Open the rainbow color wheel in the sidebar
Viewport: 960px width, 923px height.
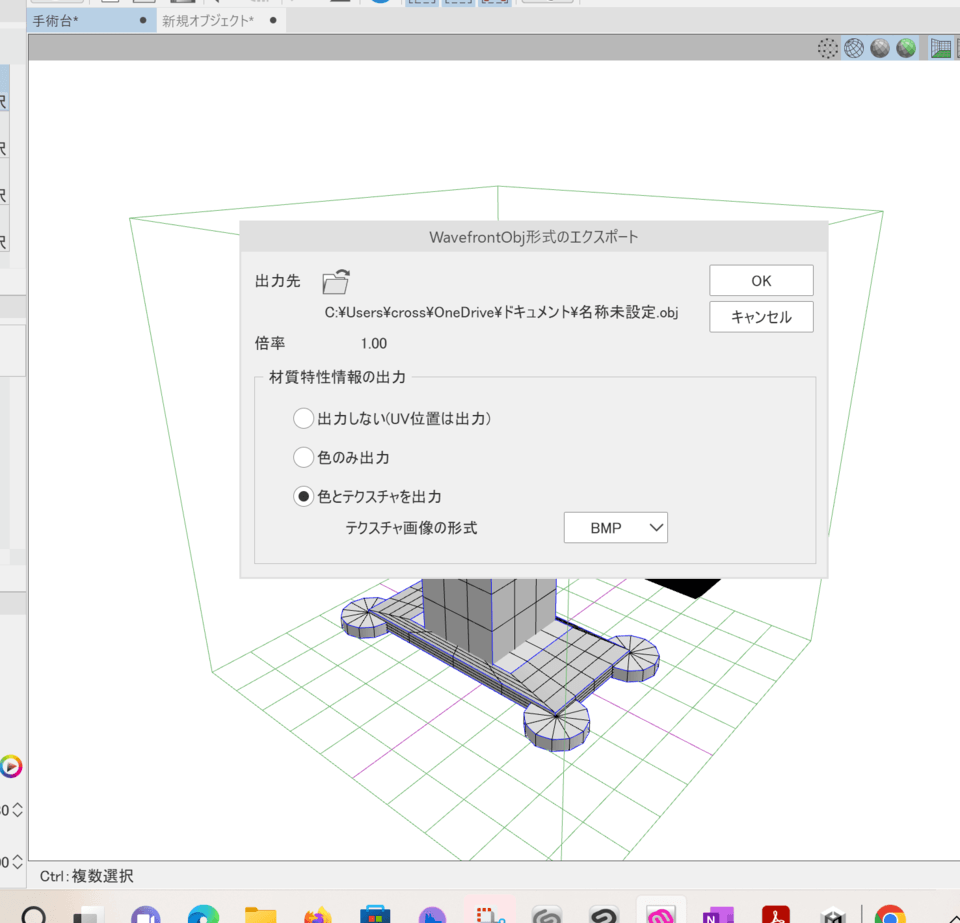pyautogui.click(x=12, y=767)
